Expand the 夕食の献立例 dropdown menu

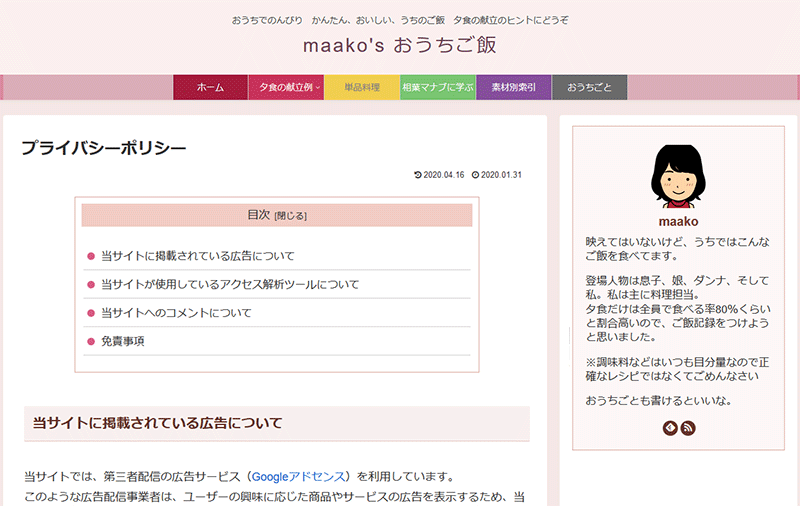(286, 87)
